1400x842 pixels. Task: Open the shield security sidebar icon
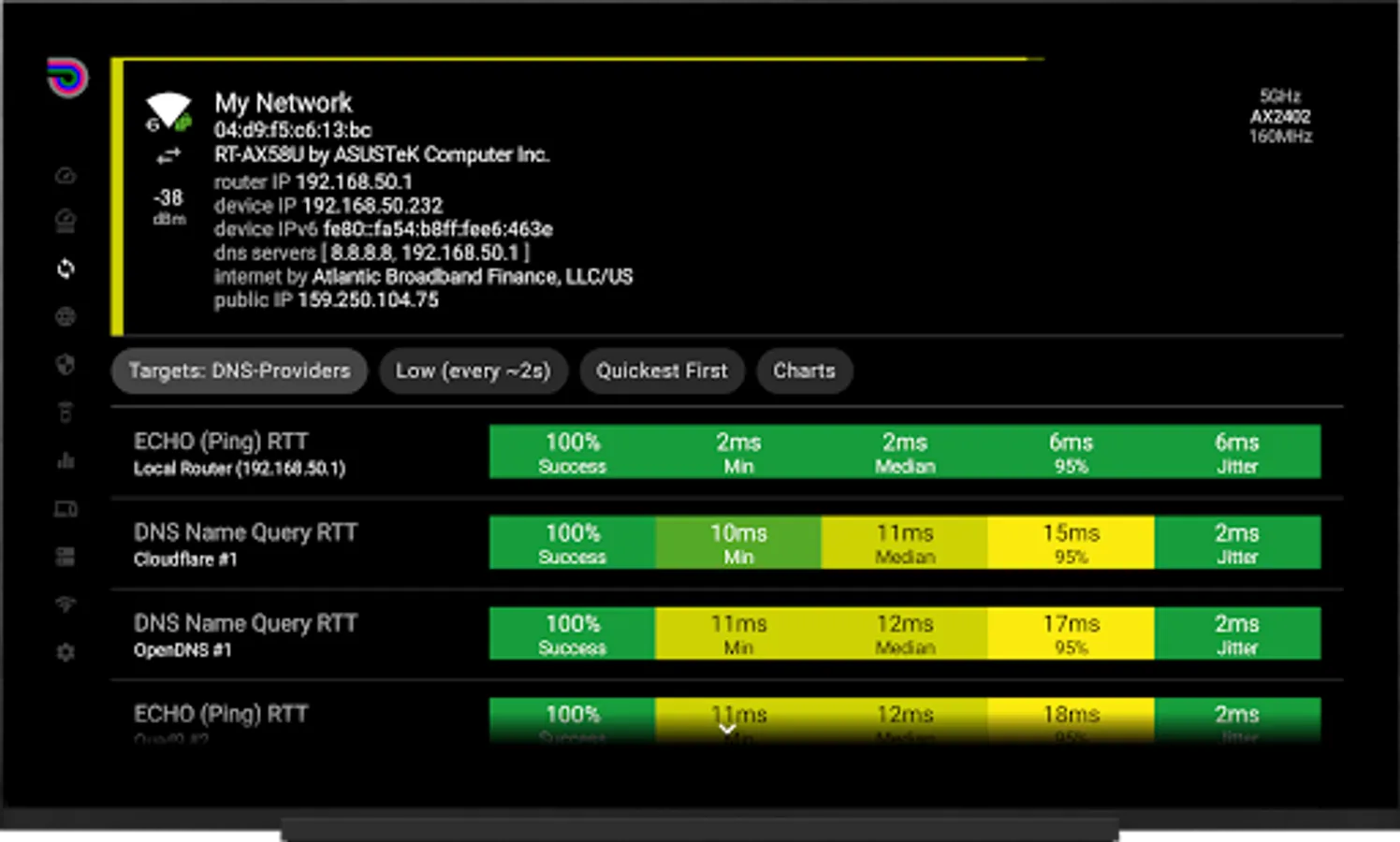point(66,365)
